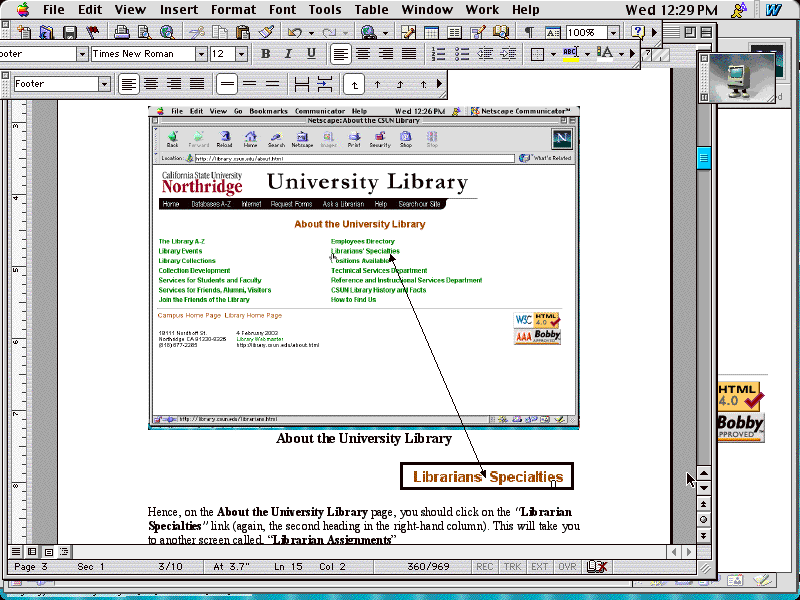
Task: Open the Insert menu
Action: pyautogui.click(x=179, y=10)
